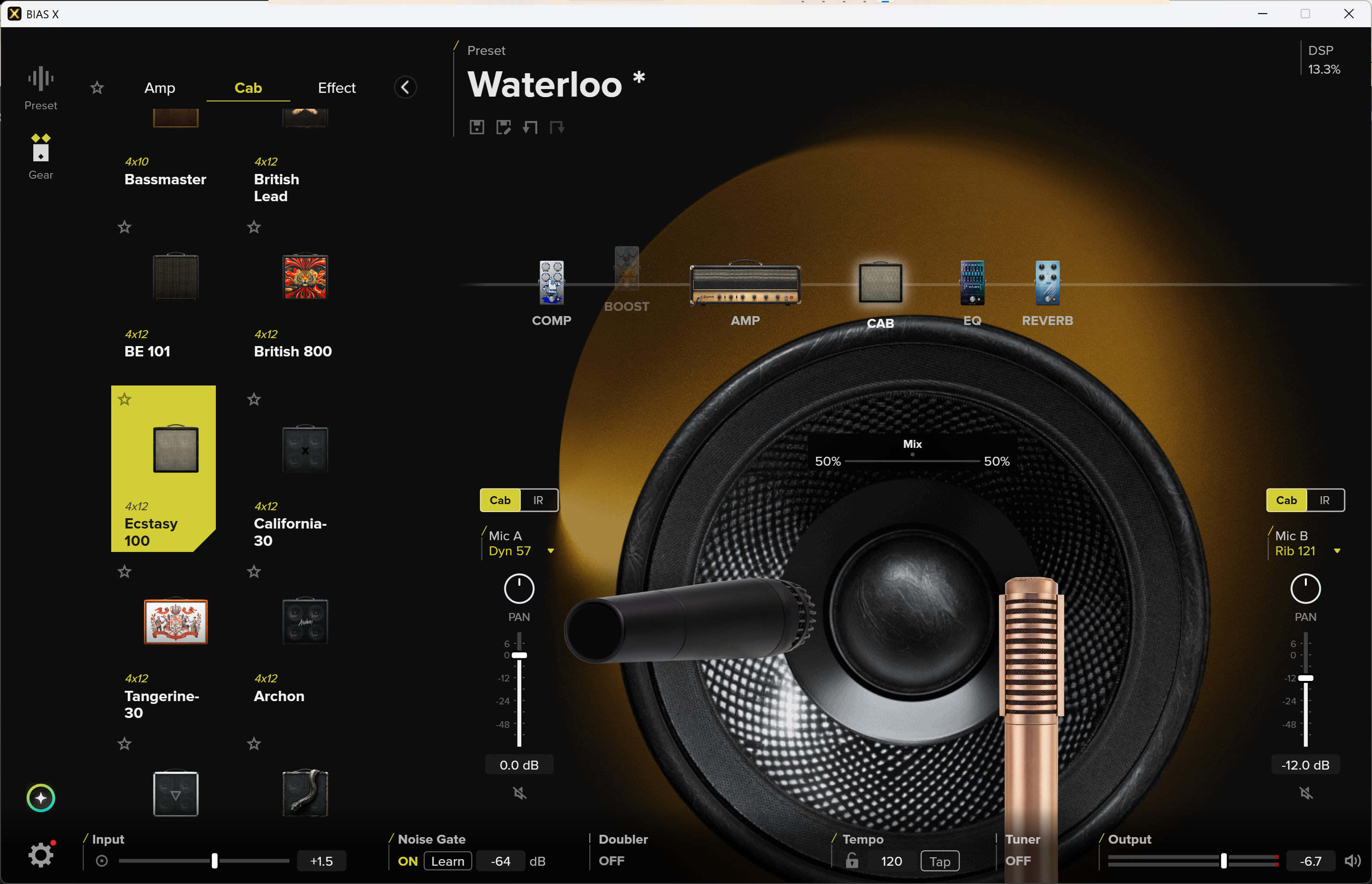Switch to the Effect tab

coord(336,88)
